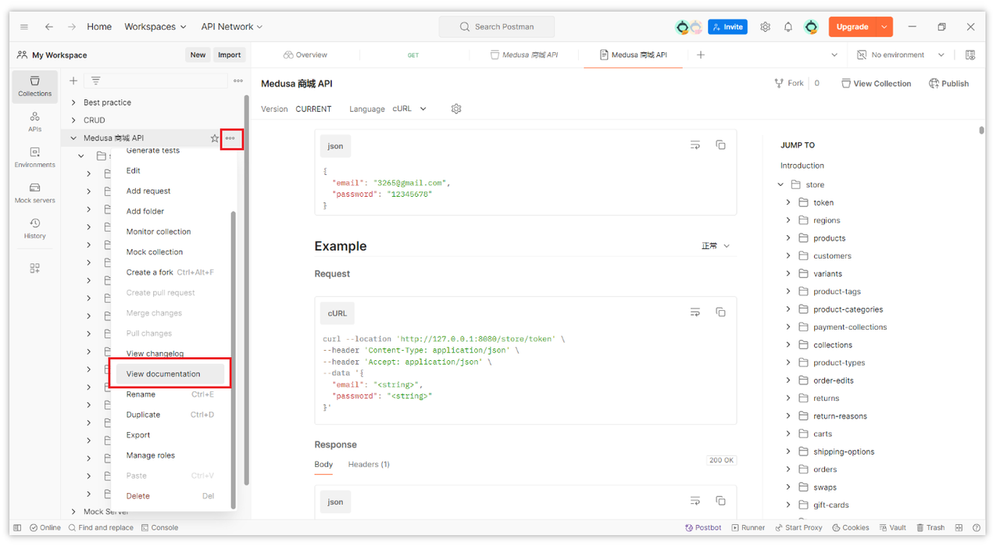Screen dimensions: 1000x546
Task: Toggle word wrap on json body snippet
Action: (695, 145)
